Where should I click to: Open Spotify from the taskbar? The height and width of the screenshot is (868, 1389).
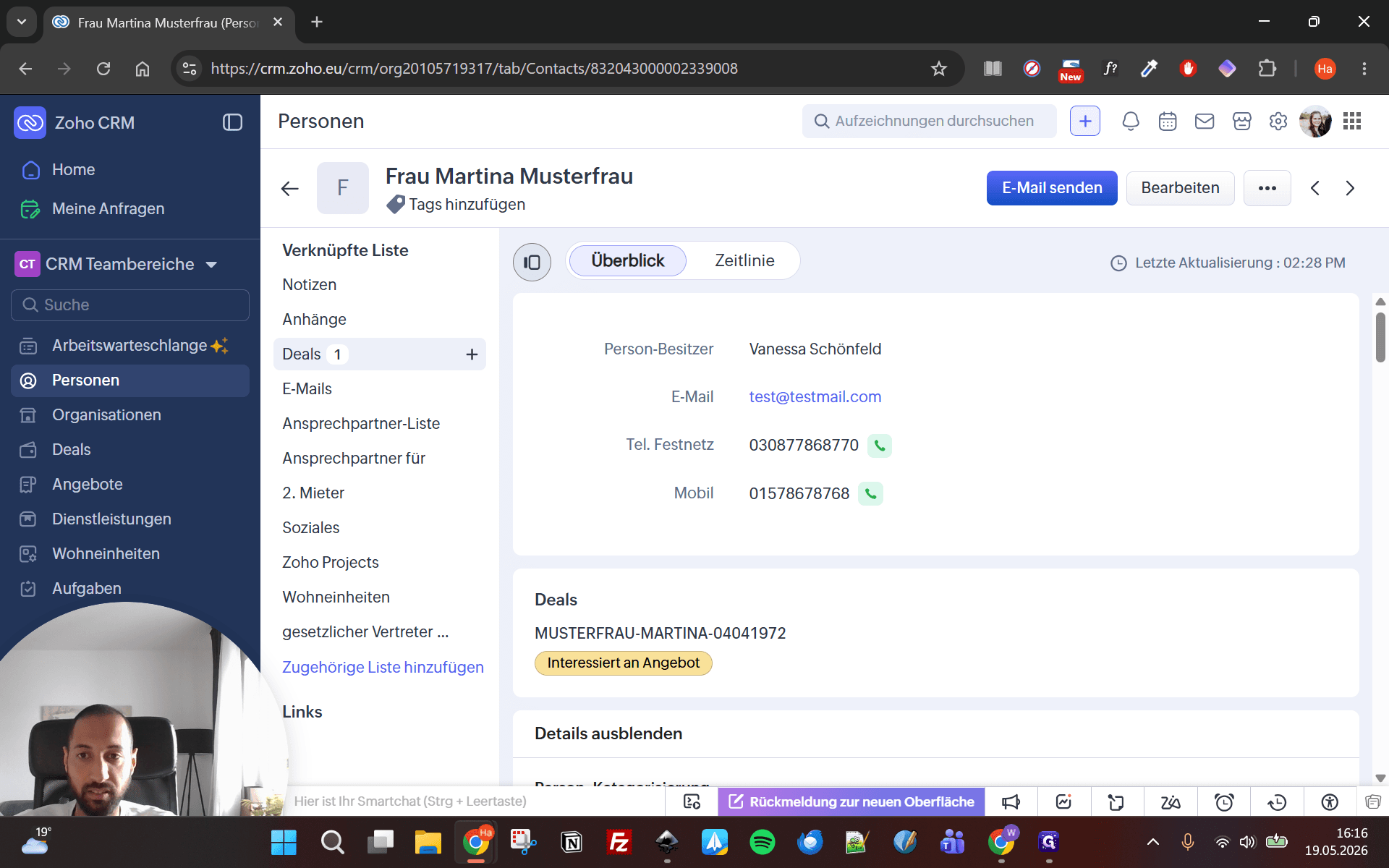[762, 842]
